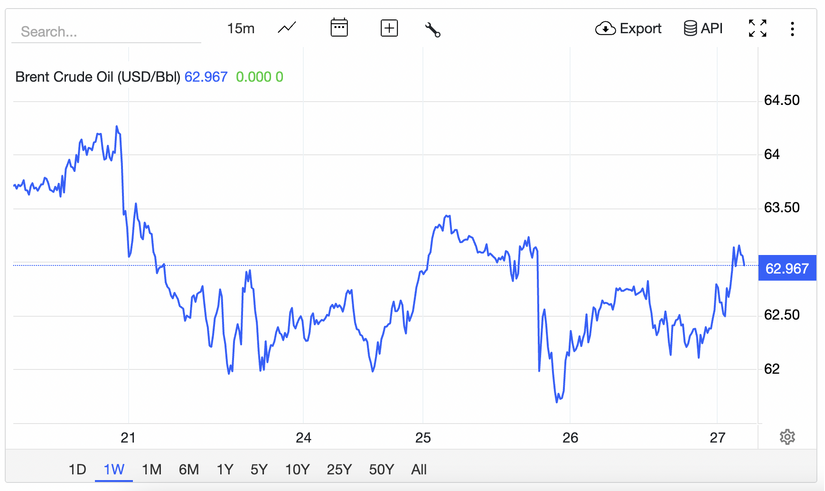The image size is (825, 491).
Task: Switch to the 10Y range
Action: 297,469
